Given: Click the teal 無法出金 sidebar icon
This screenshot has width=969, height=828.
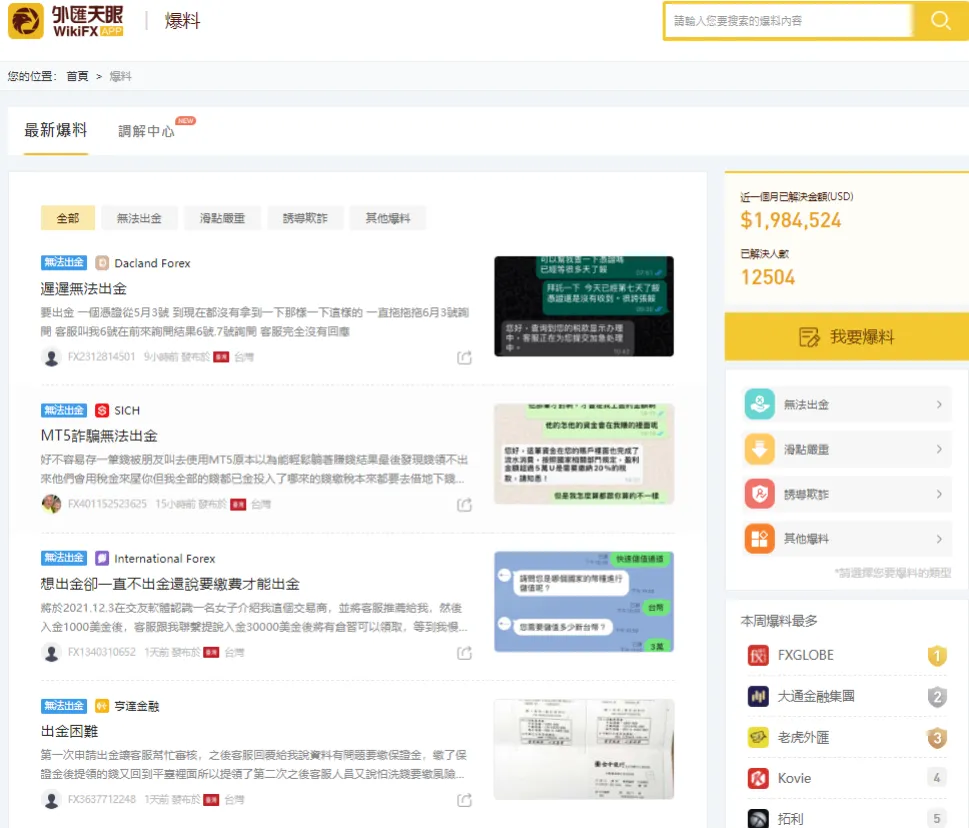Looking at the screenshot, I should tap(760, 404).
